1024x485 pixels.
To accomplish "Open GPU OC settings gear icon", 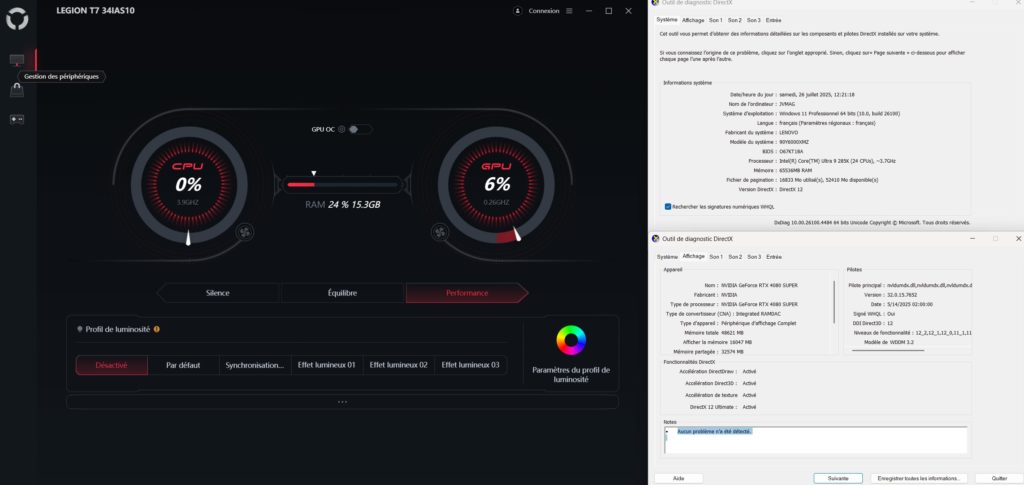I will tap(342, 129).
